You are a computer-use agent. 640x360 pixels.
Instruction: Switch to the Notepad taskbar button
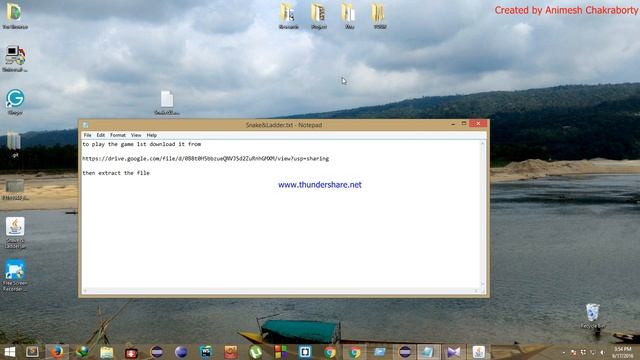pos(428,352)
